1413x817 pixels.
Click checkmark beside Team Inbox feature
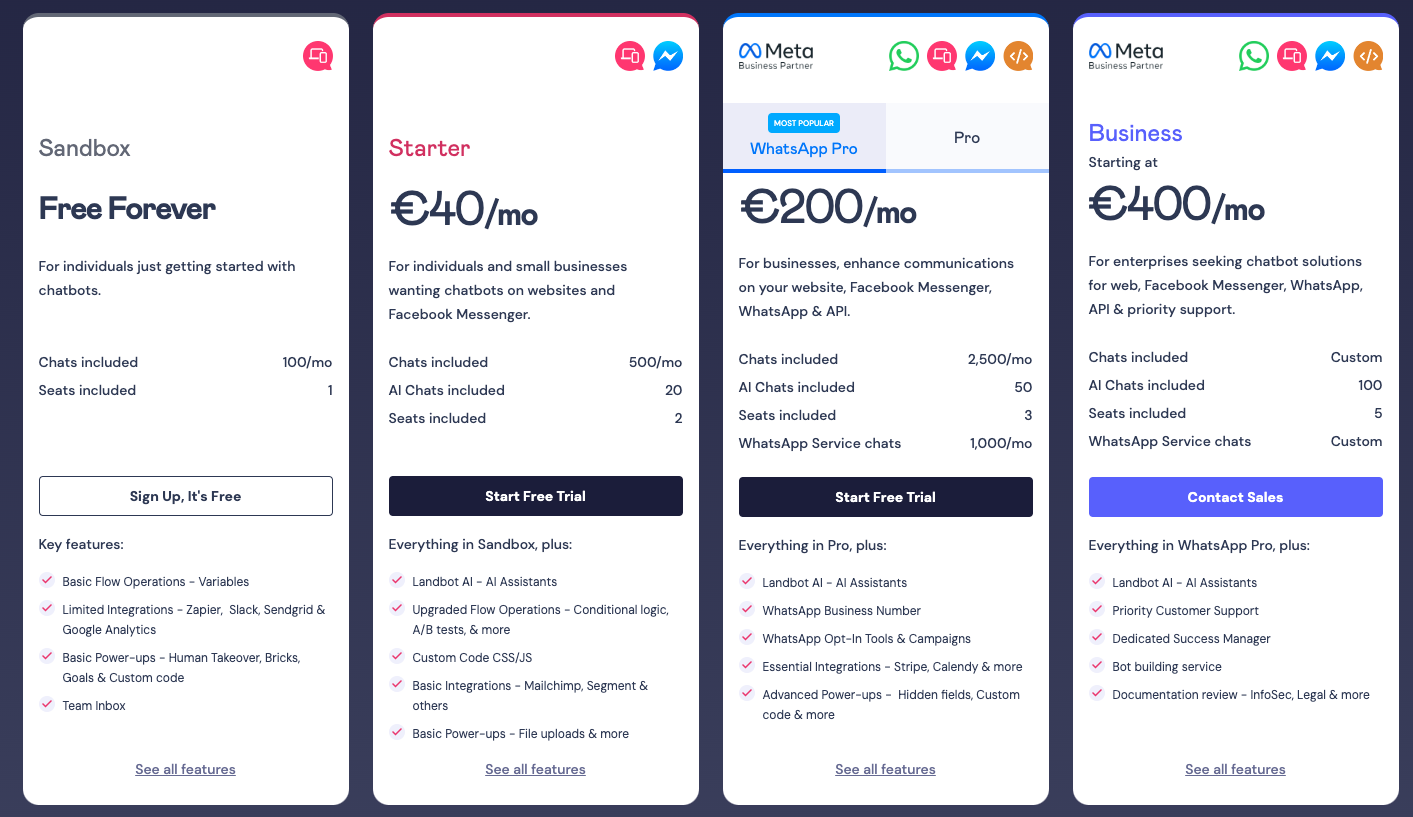click(x=47, y=704)
